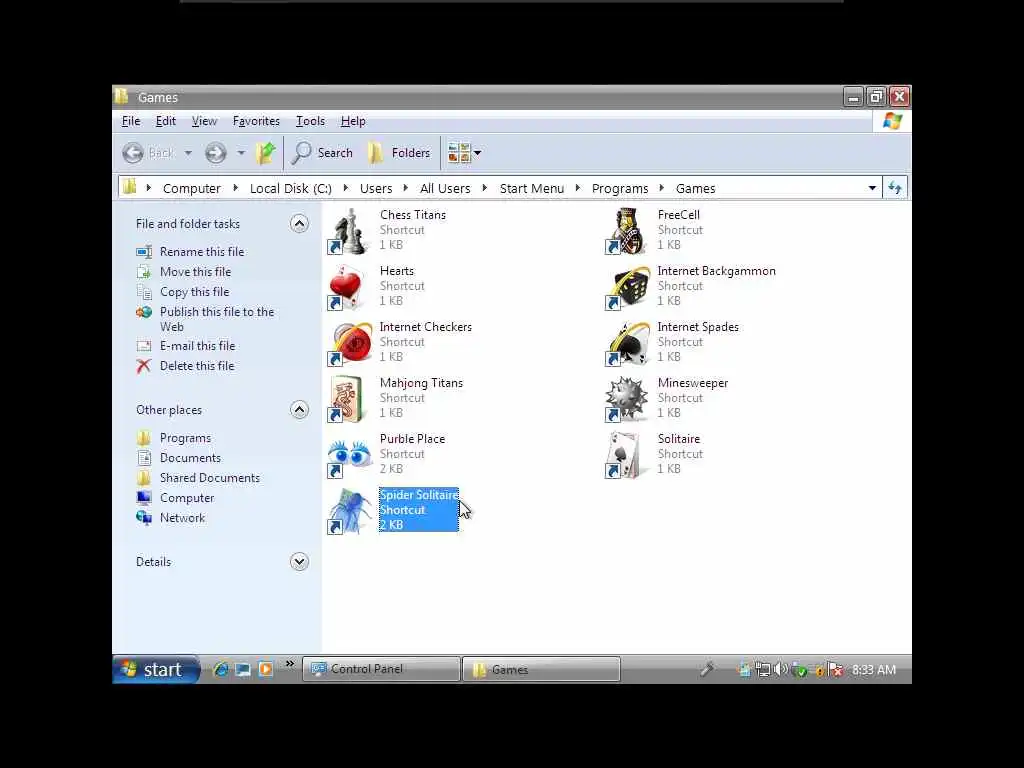The image size is (1024, 768).
Task: Open the Favorites menu
Action: coord(256,121)
